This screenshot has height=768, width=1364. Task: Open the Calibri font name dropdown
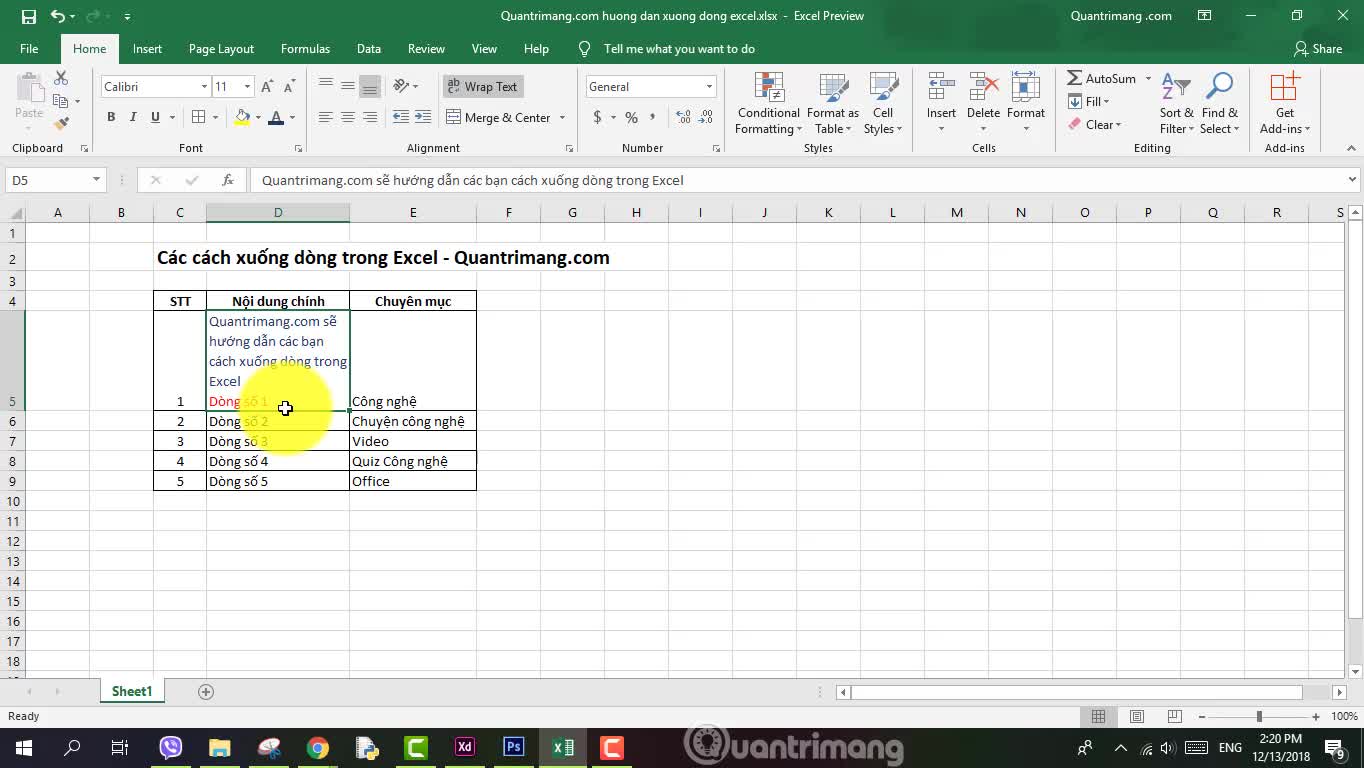click(204, 87)
